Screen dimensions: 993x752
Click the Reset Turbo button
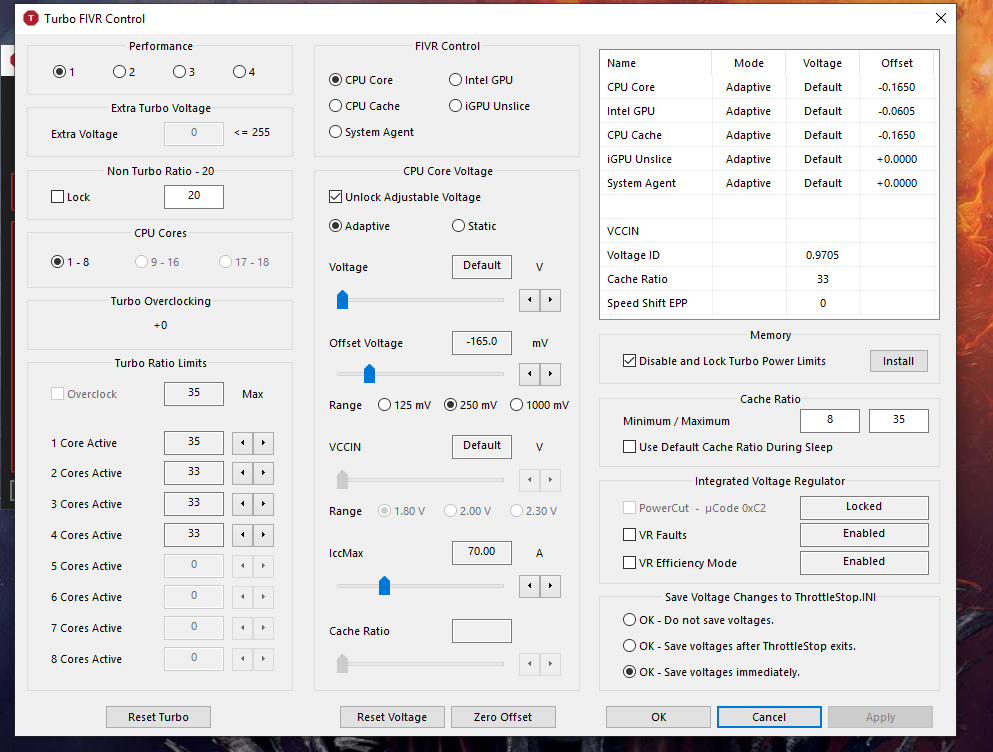(158, 717)
